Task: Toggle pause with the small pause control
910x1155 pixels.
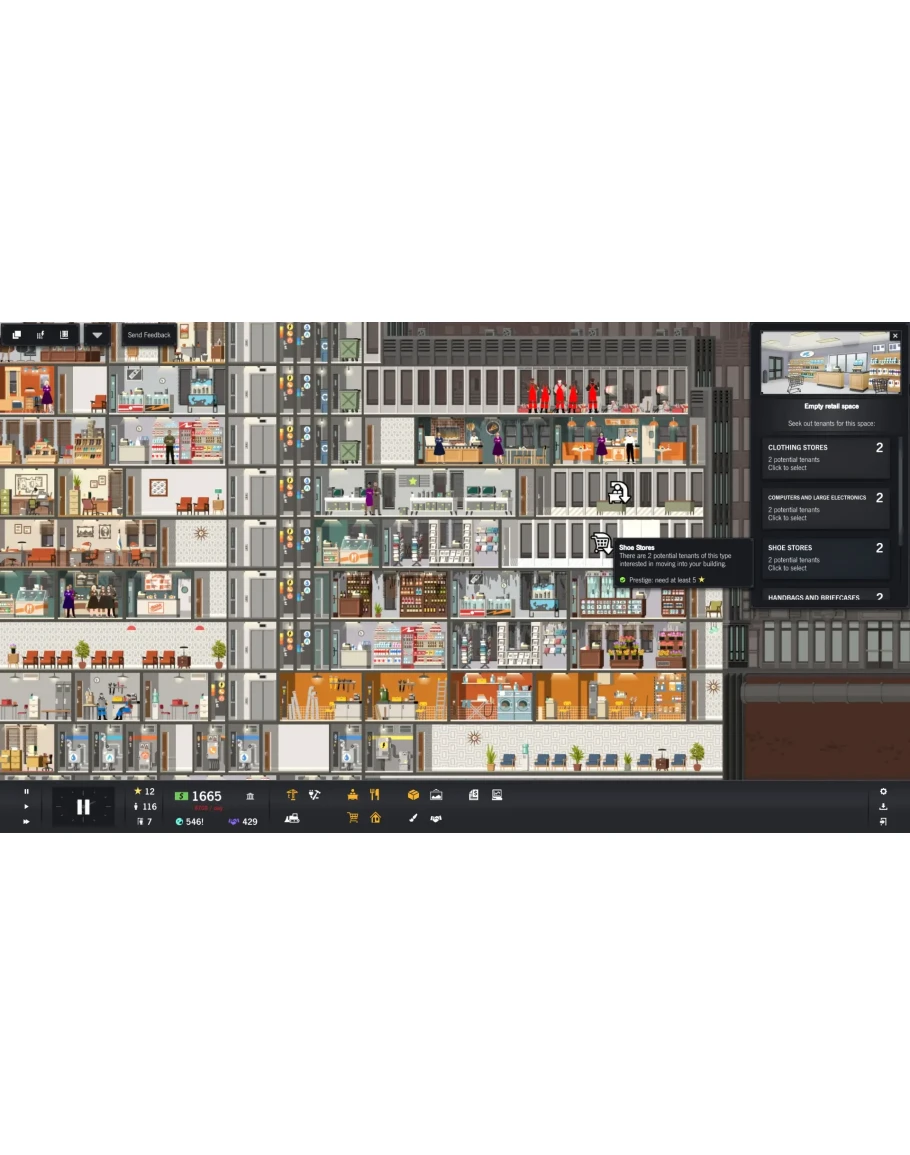Action: click(26, 791)
